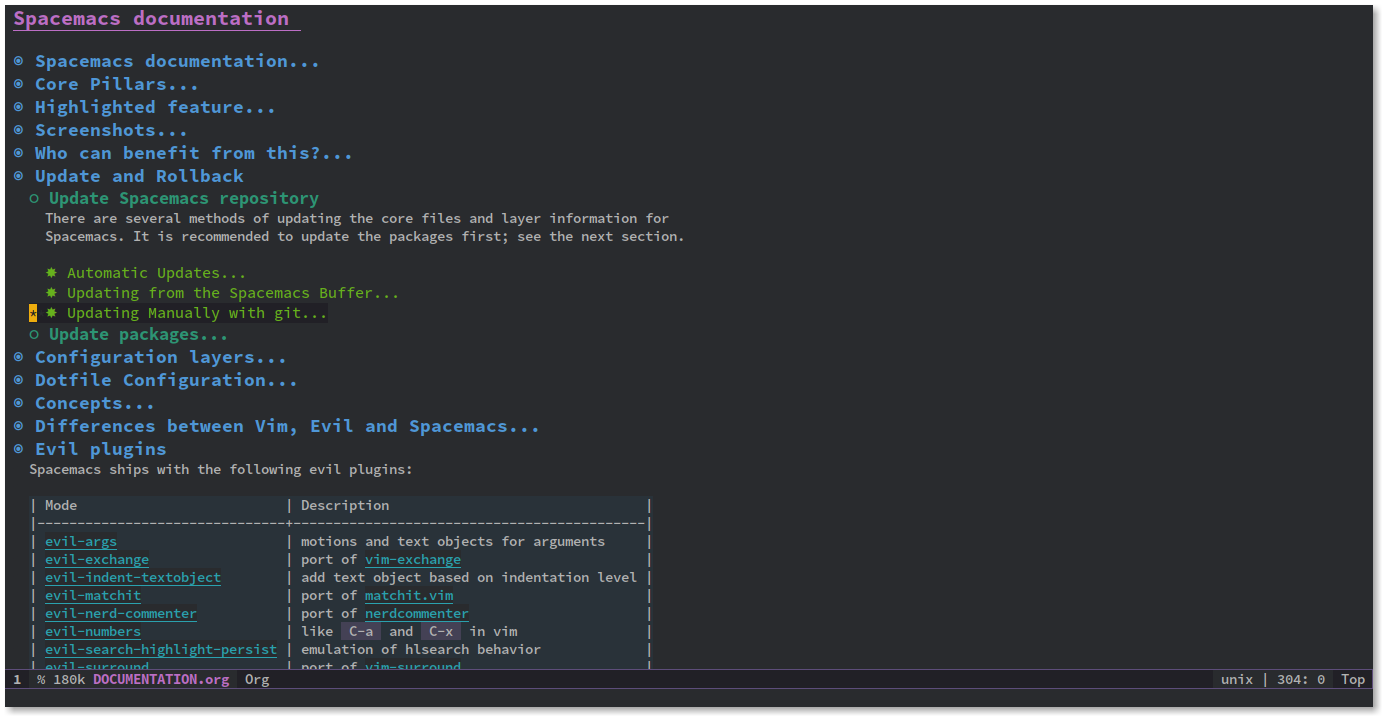Click the window number 1 in mode line
This screenshot has width=1382, height=716.
coord(17,680)
